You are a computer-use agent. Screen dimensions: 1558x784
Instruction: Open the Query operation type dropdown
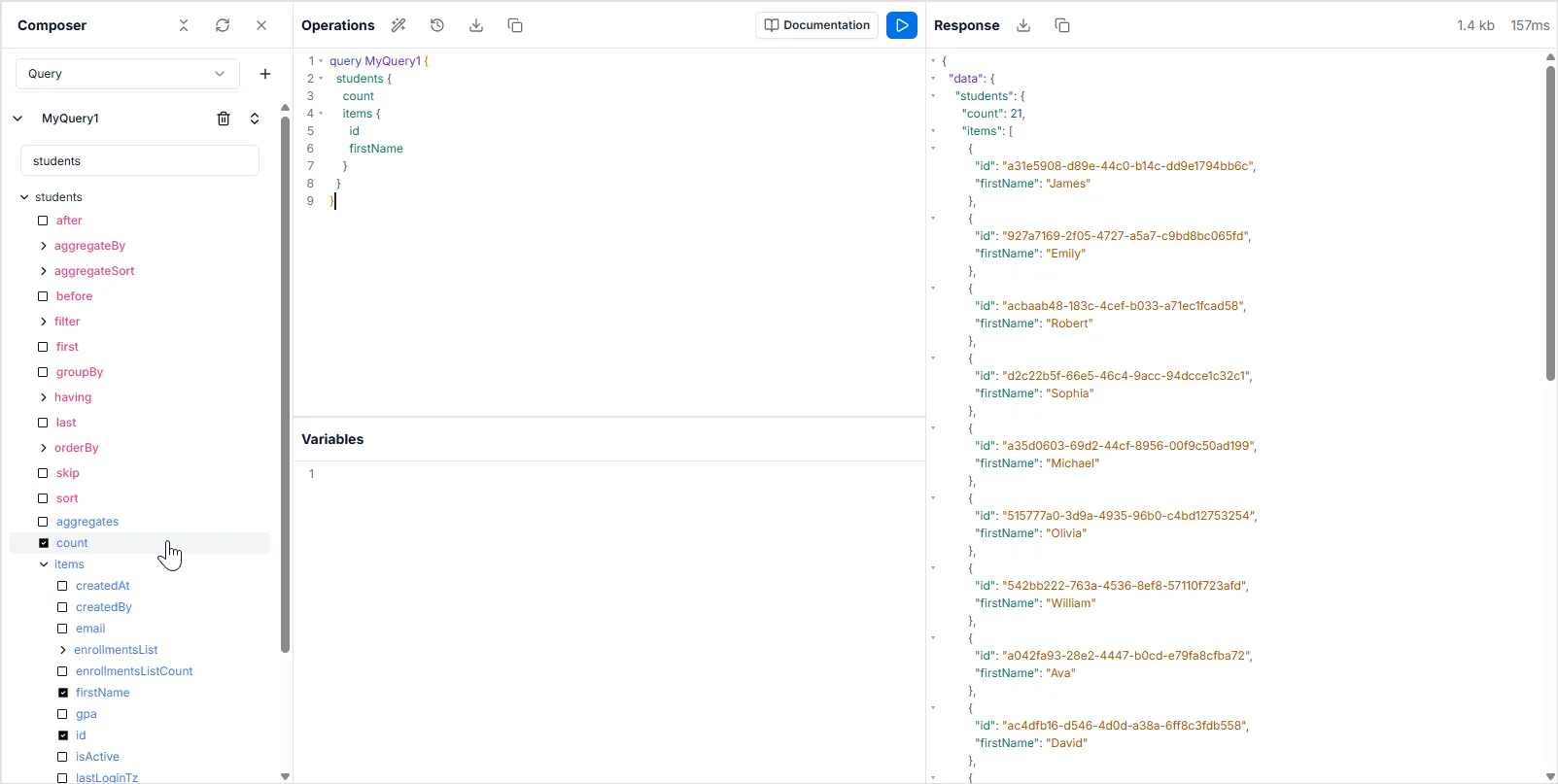pos(127,74)
